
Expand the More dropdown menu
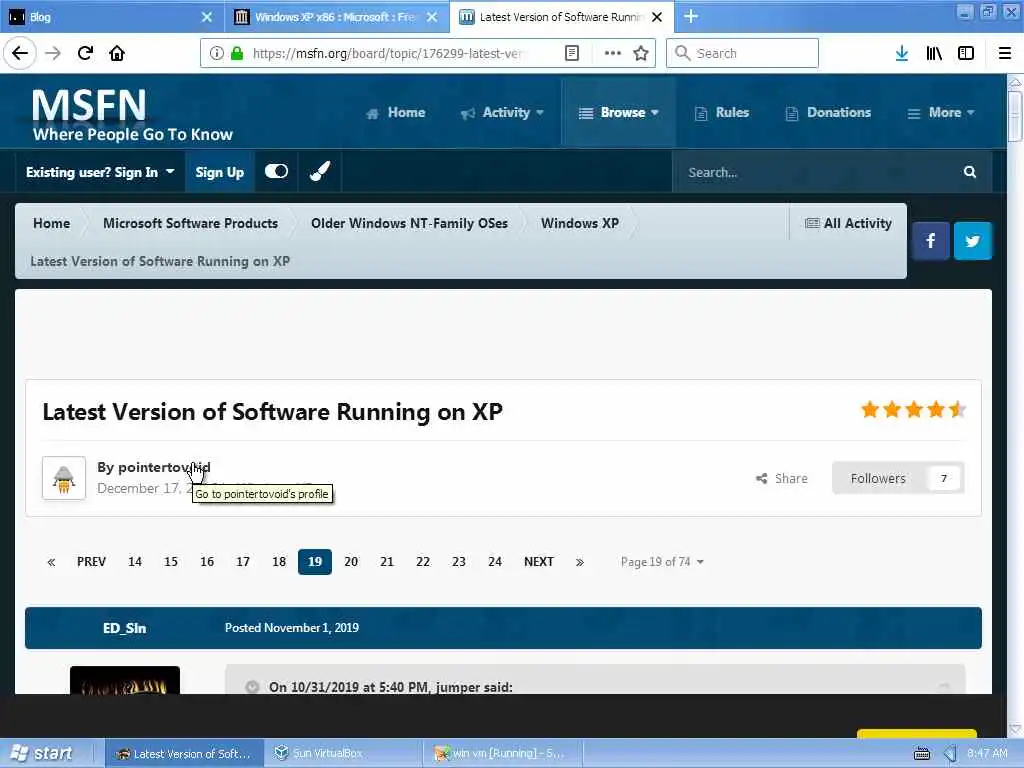pos(941,112)
